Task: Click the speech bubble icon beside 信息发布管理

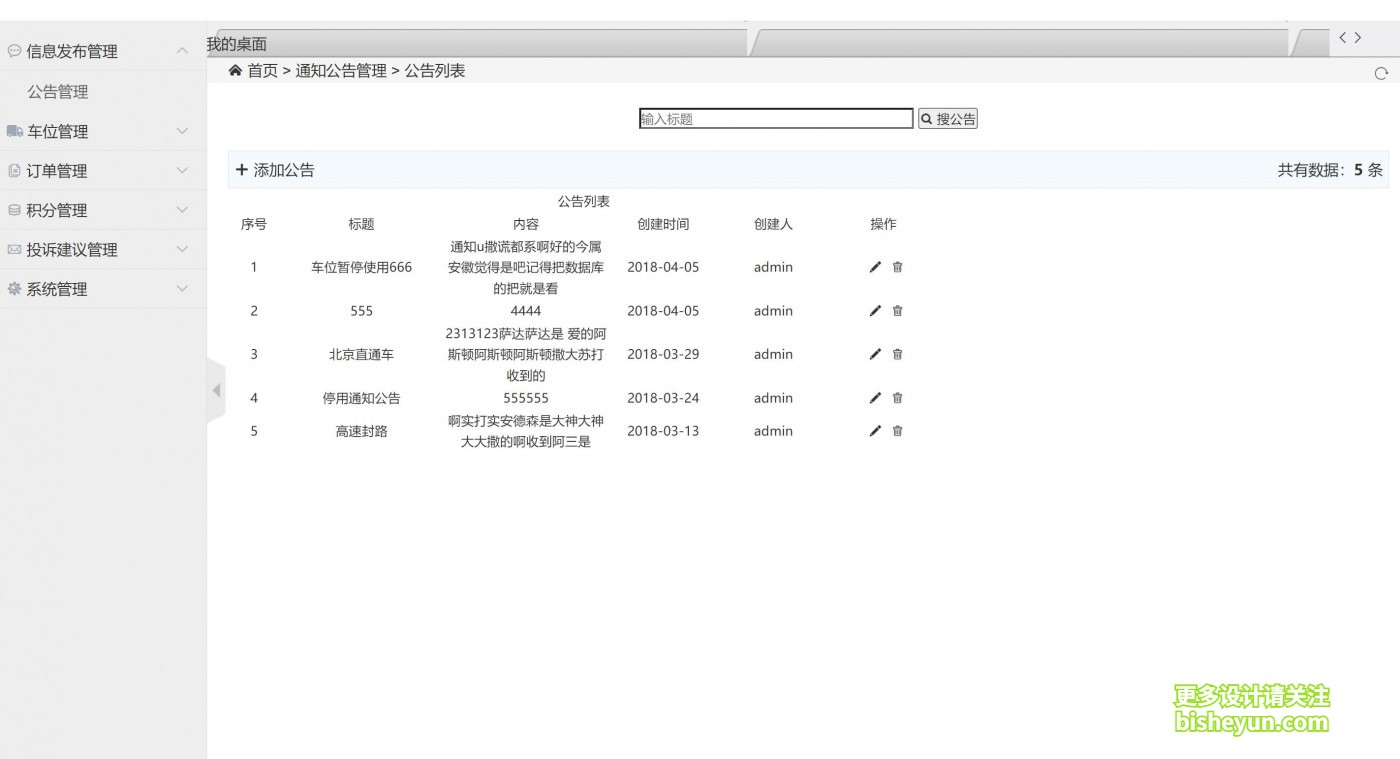Action: coord(14,50)
